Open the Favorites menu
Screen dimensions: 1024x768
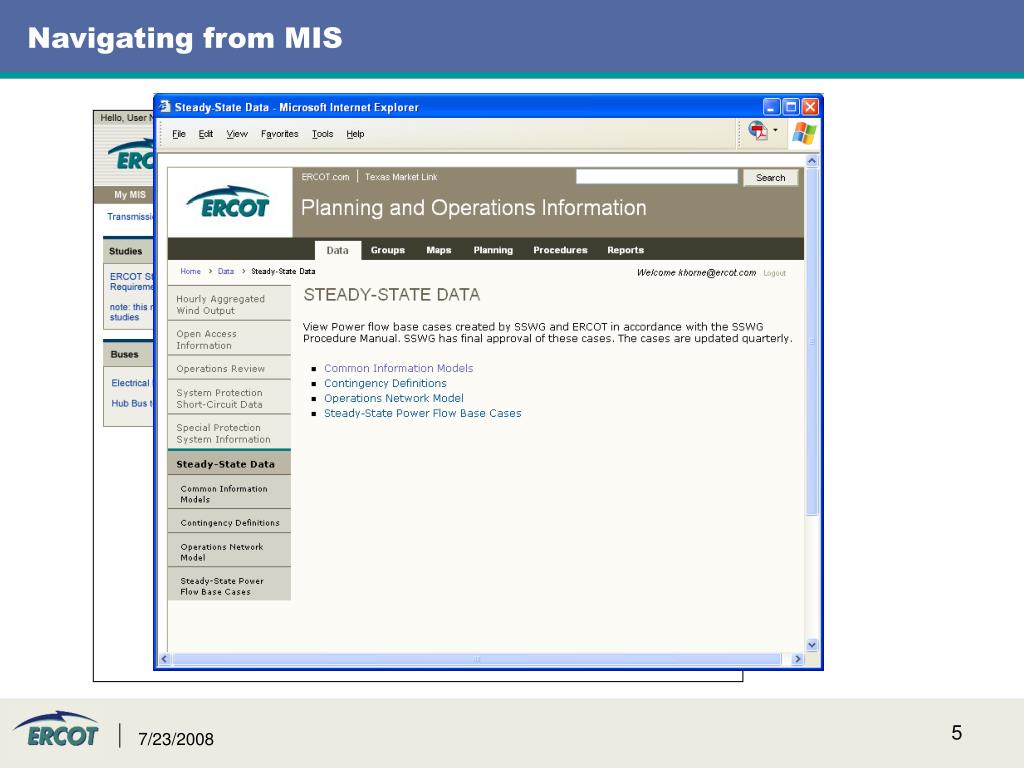[x=280, y=134]
